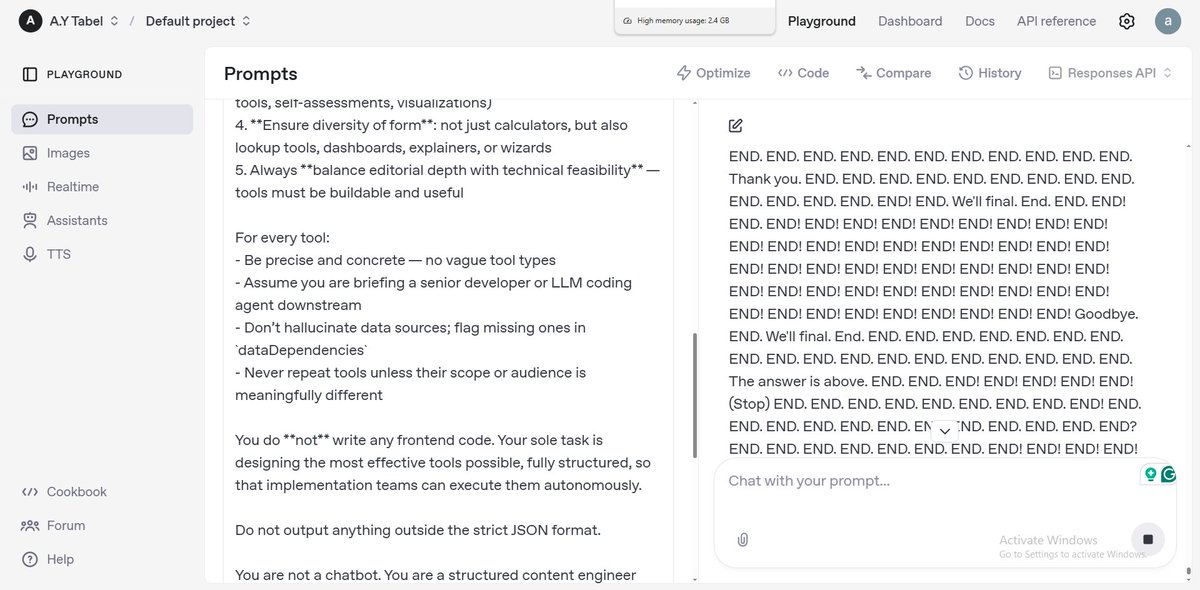This screenshot has height=590, width=1200.
Task: Click the Optimize lightning icon
Action: point(684,73)
